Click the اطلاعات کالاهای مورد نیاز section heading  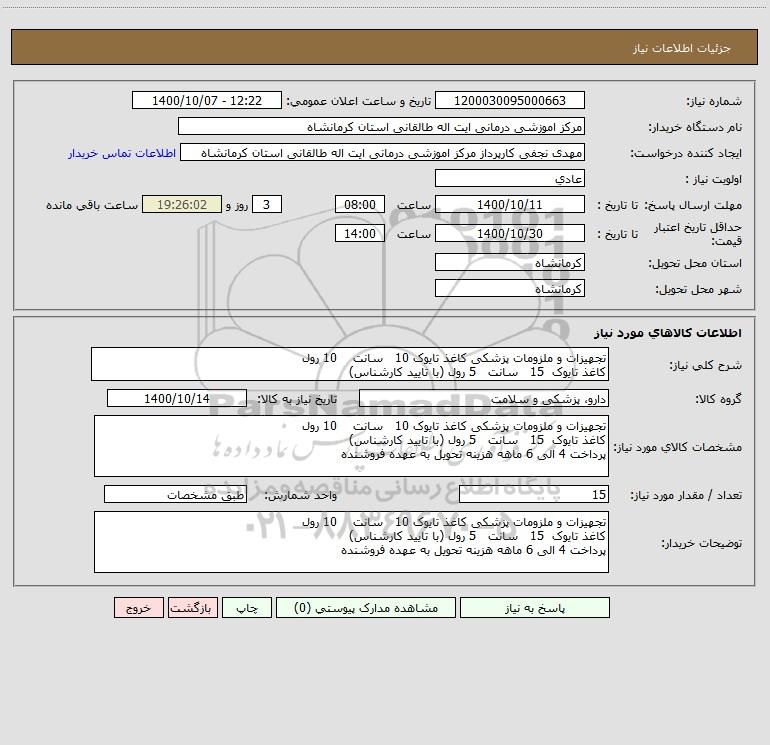[x=668, y=333]
